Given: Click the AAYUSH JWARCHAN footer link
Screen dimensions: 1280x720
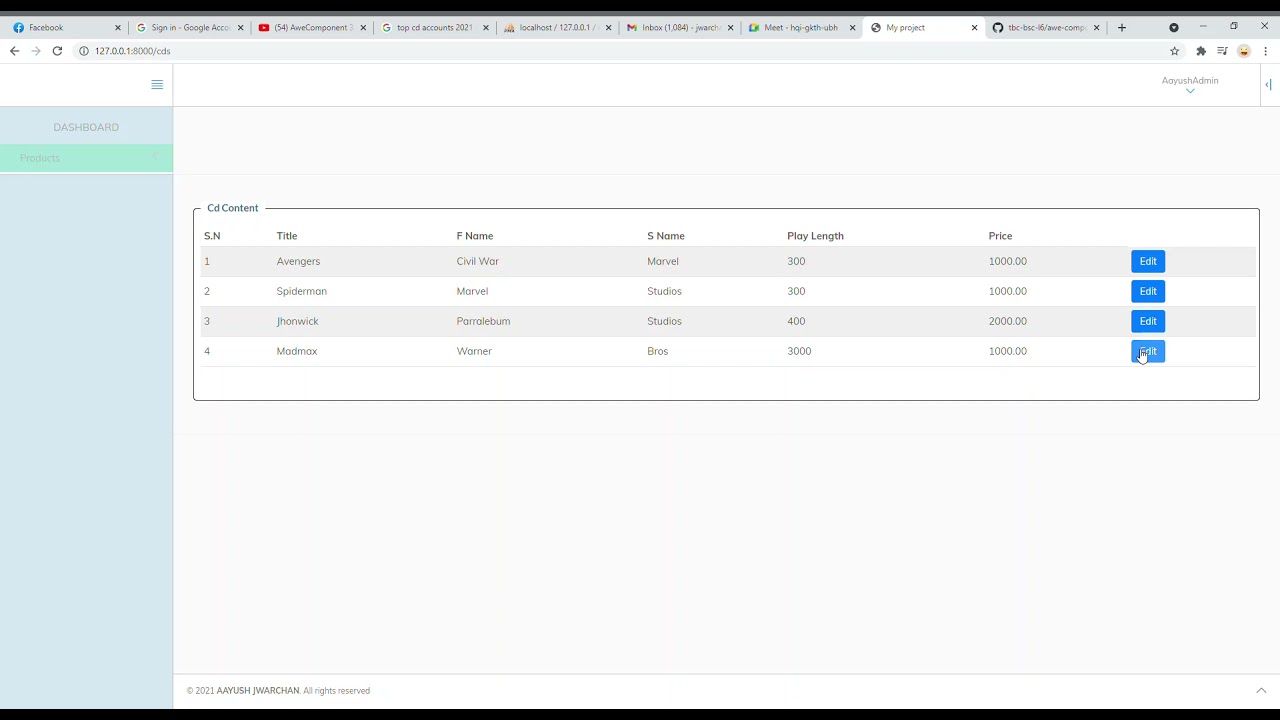Looking at the screenshot, I should (x=258, y=691).
